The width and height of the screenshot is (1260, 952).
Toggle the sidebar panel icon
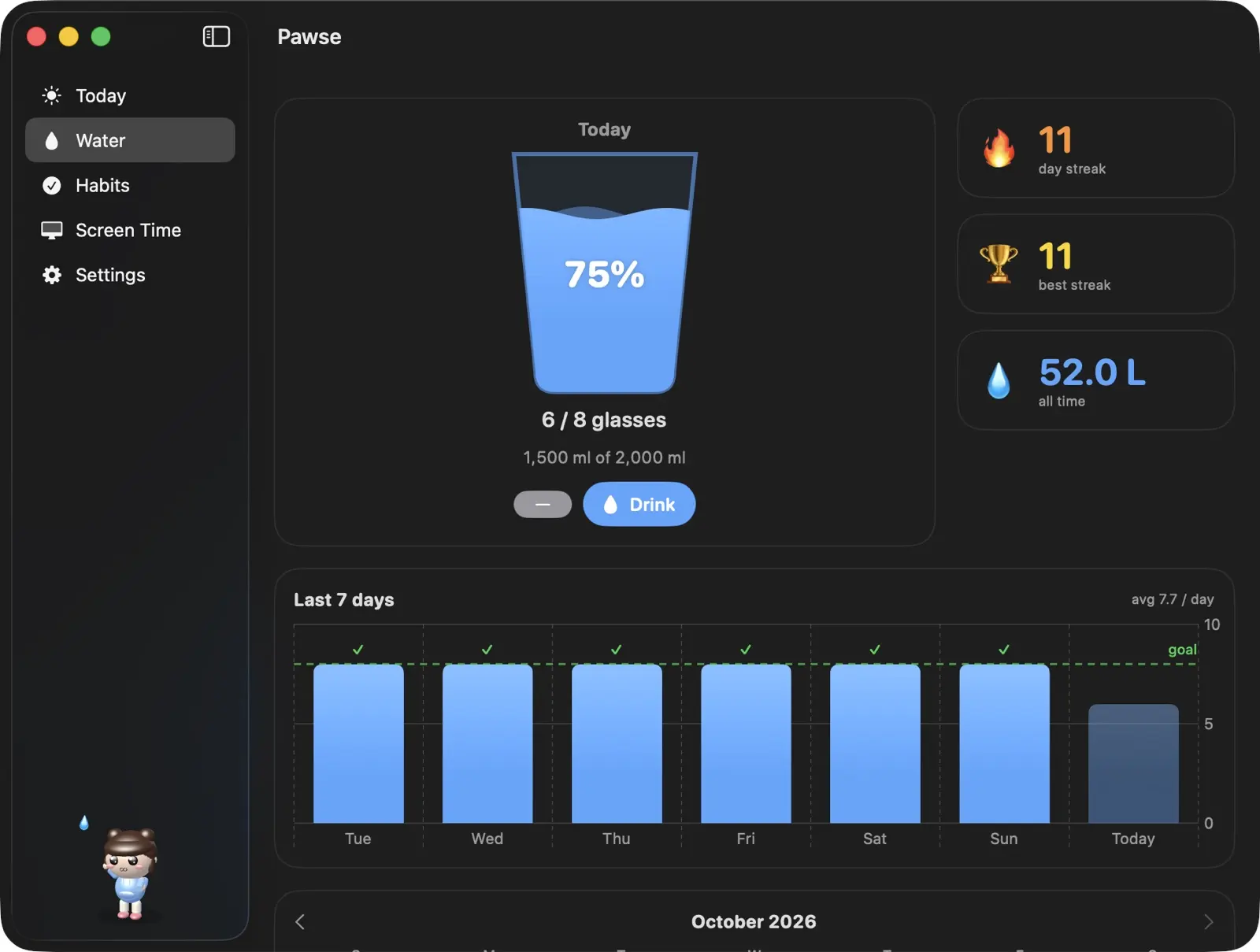216,36
